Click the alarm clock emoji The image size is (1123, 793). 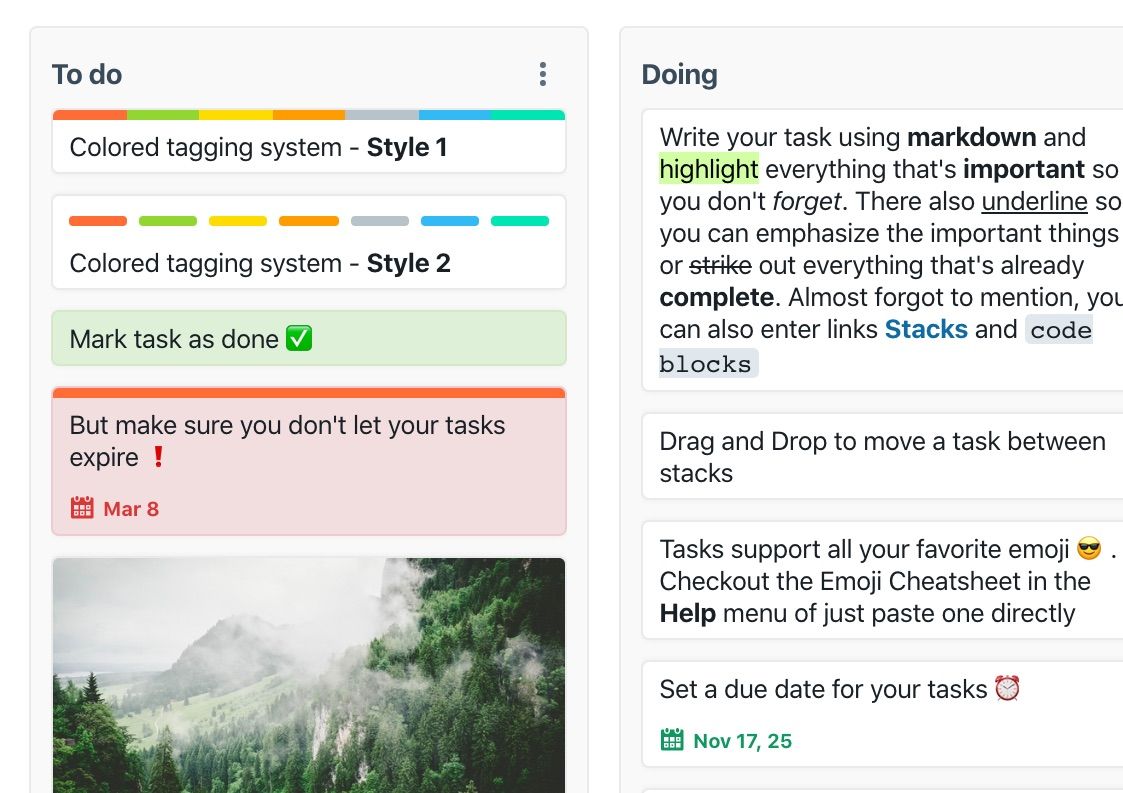tap(1007, 688)
